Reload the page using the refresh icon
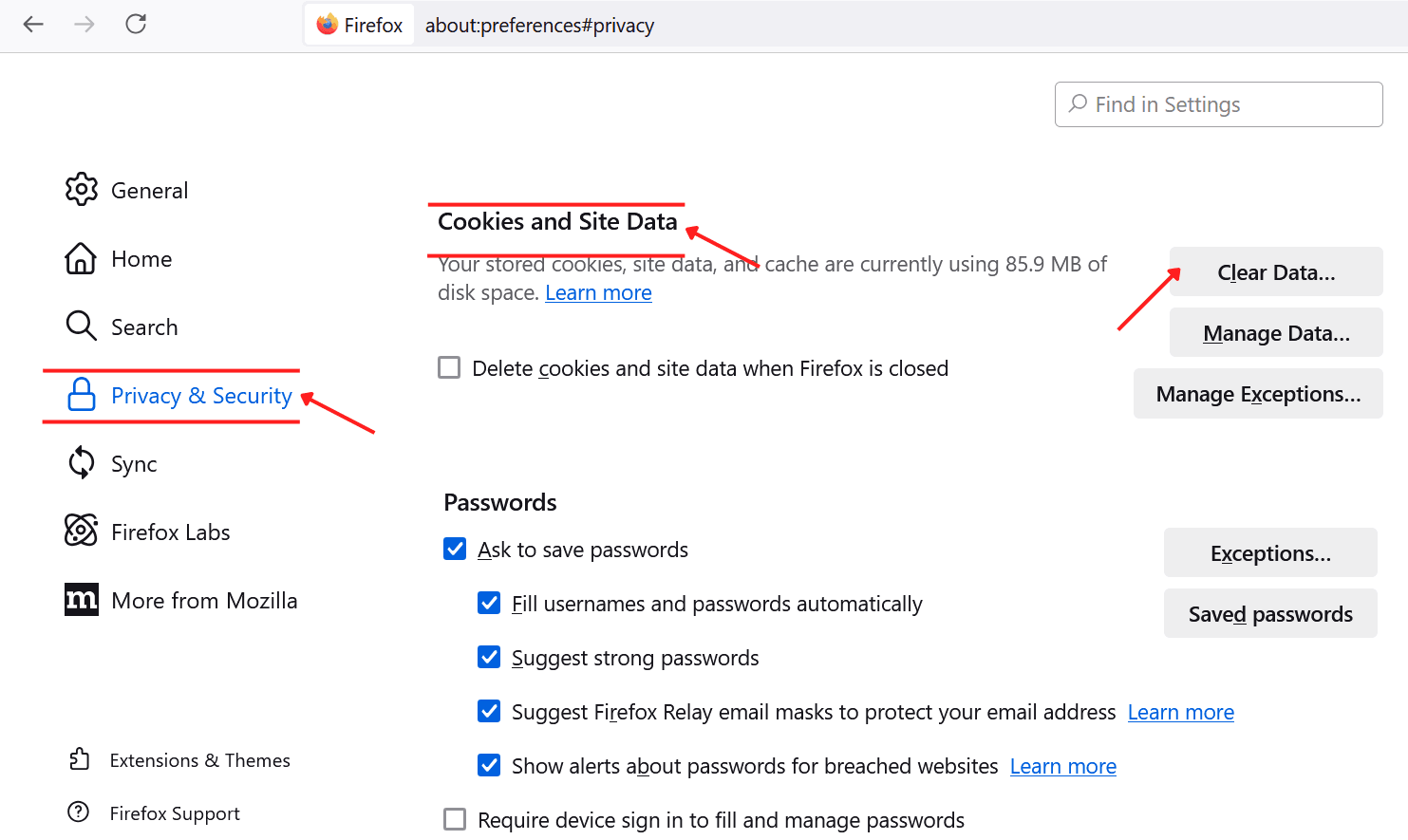 click(135, 25)
